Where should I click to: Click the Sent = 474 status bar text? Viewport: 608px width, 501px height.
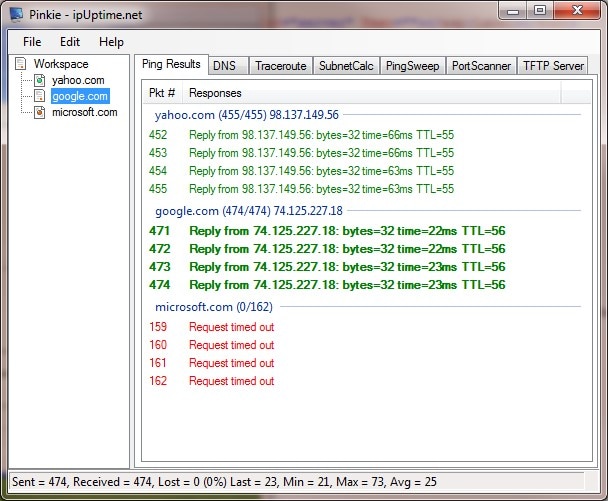[40, 482]
